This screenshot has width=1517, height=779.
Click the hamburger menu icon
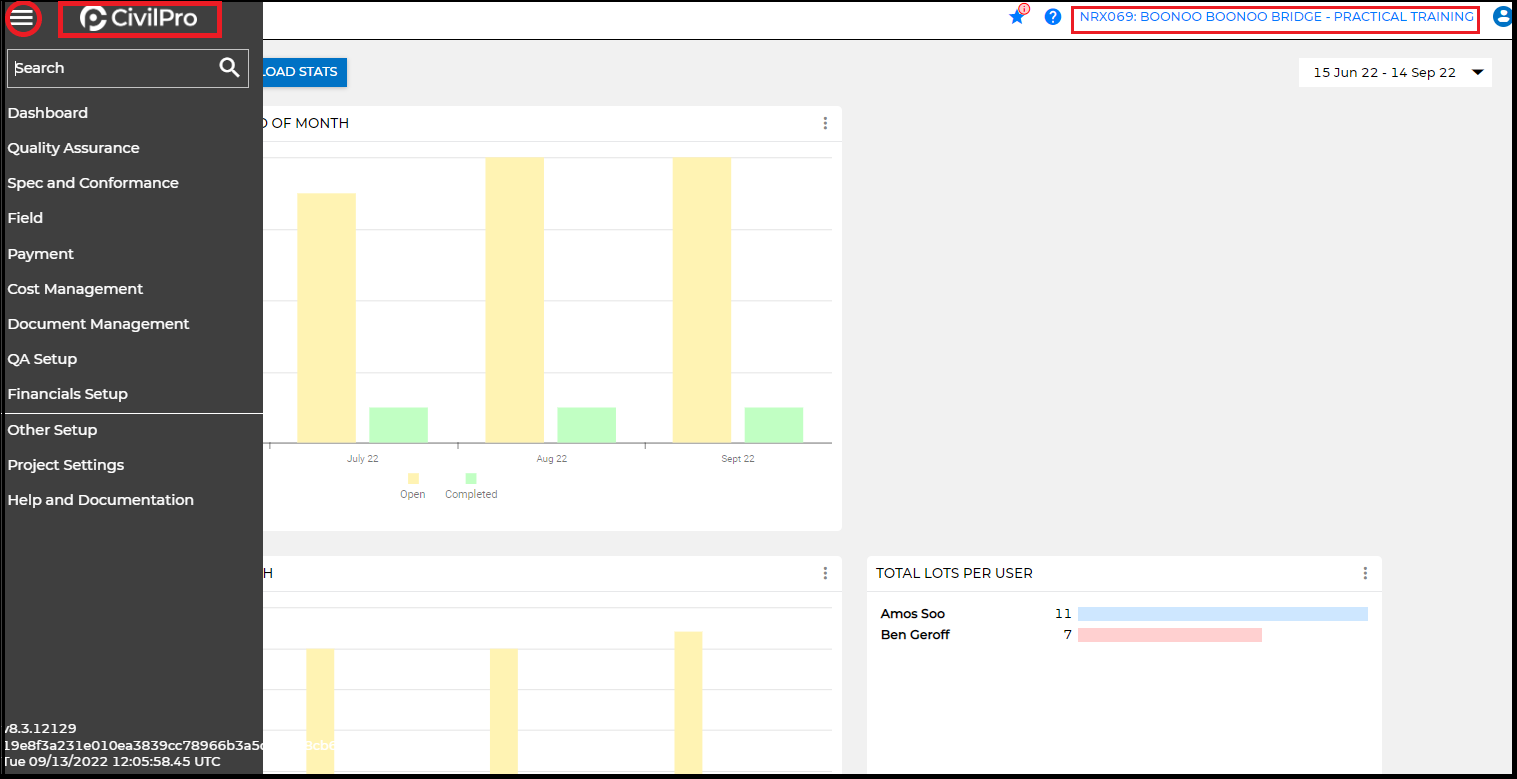(21, 18)
